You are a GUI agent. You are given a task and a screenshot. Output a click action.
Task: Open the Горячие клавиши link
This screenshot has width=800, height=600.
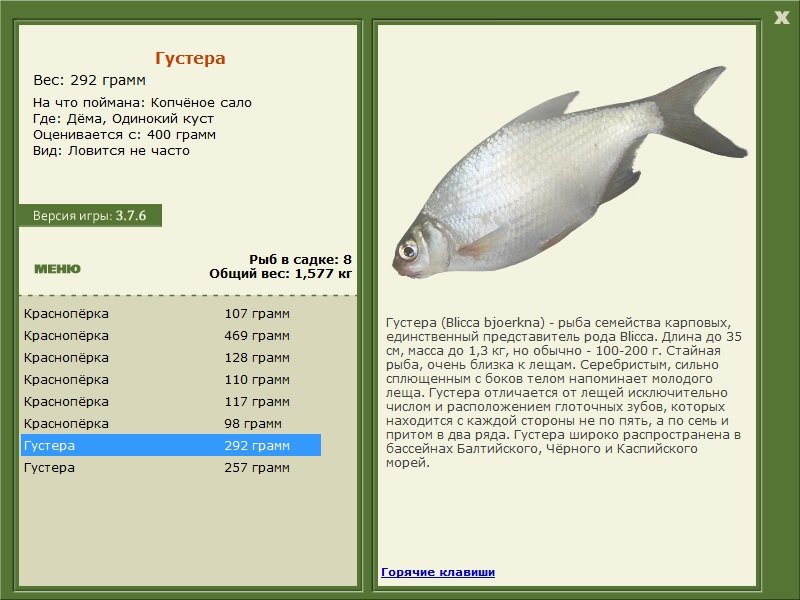[438, 572]
